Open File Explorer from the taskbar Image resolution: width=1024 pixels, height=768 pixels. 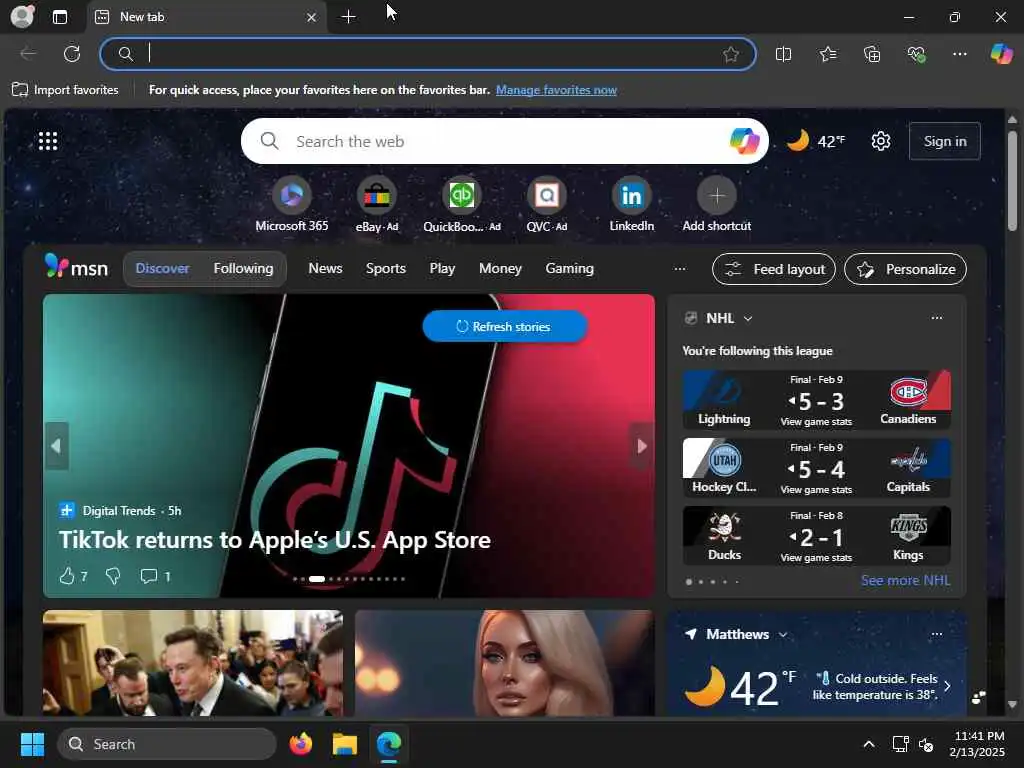(x=345, y=744)
